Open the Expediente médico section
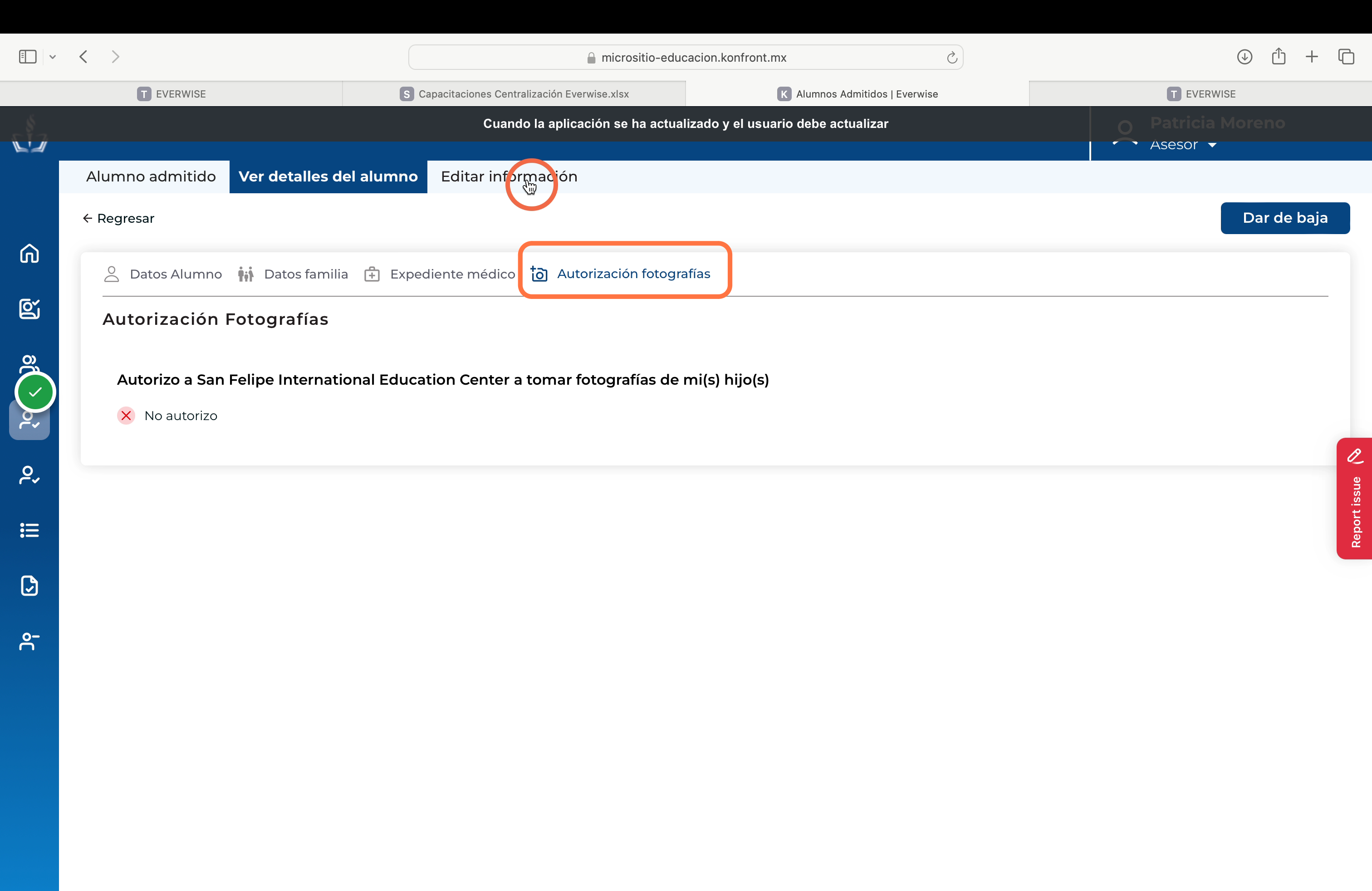This screenshot has width=1372, height=891. pos(439,274)
